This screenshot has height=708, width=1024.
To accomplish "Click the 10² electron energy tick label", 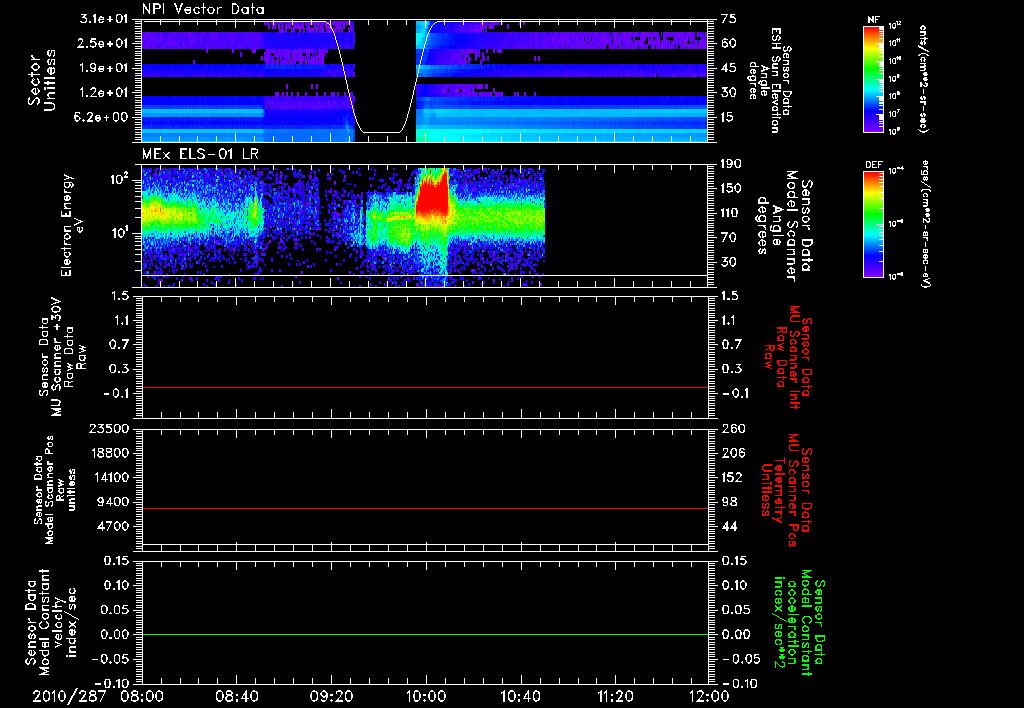I will (118, 179).
